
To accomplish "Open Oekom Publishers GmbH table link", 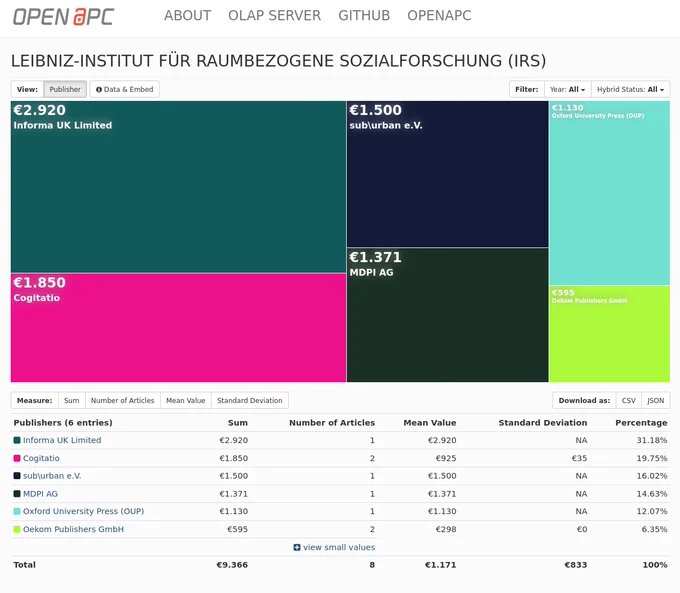I will pos(73,529).
